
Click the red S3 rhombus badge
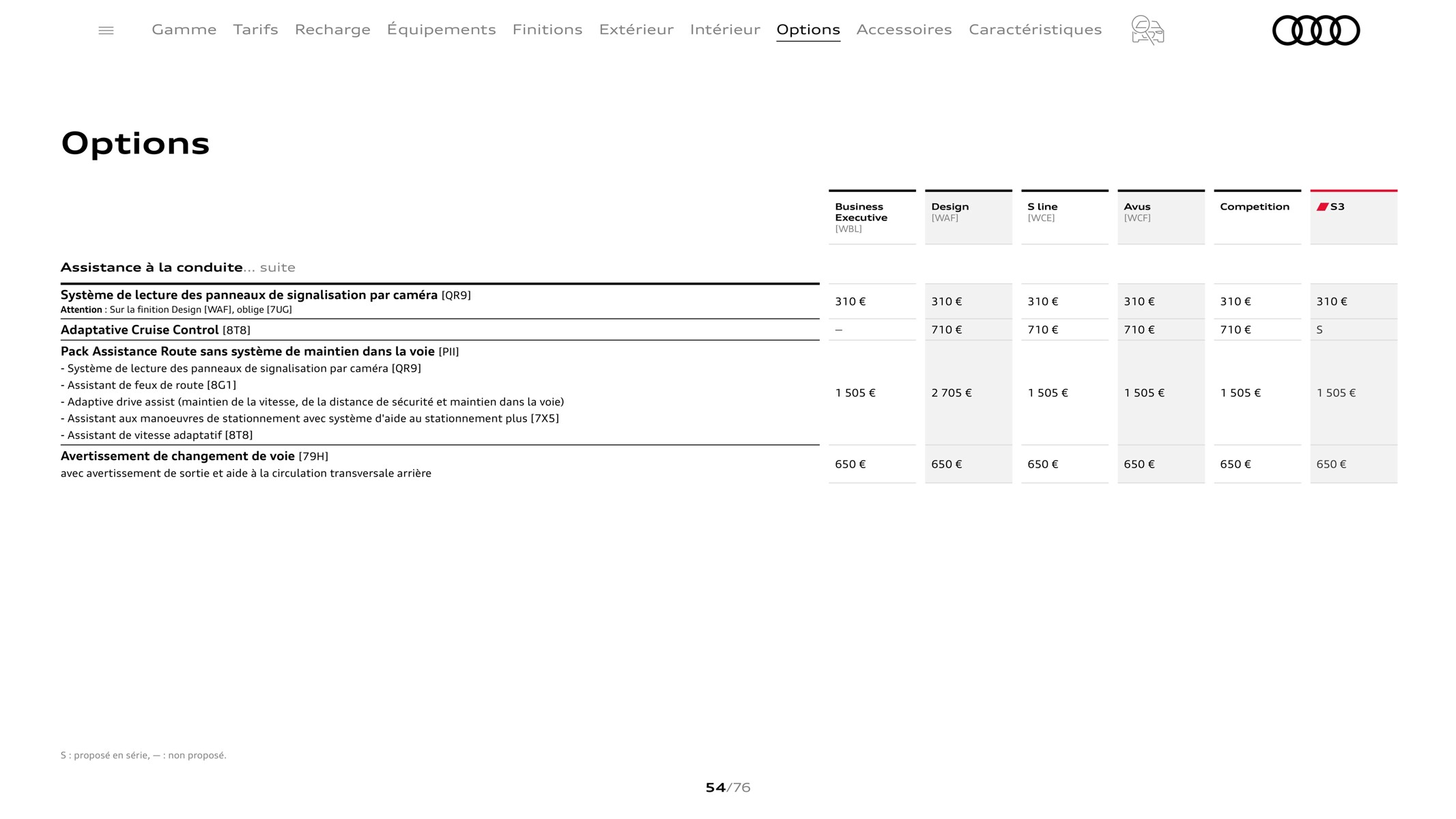[x=1322, y=207]
